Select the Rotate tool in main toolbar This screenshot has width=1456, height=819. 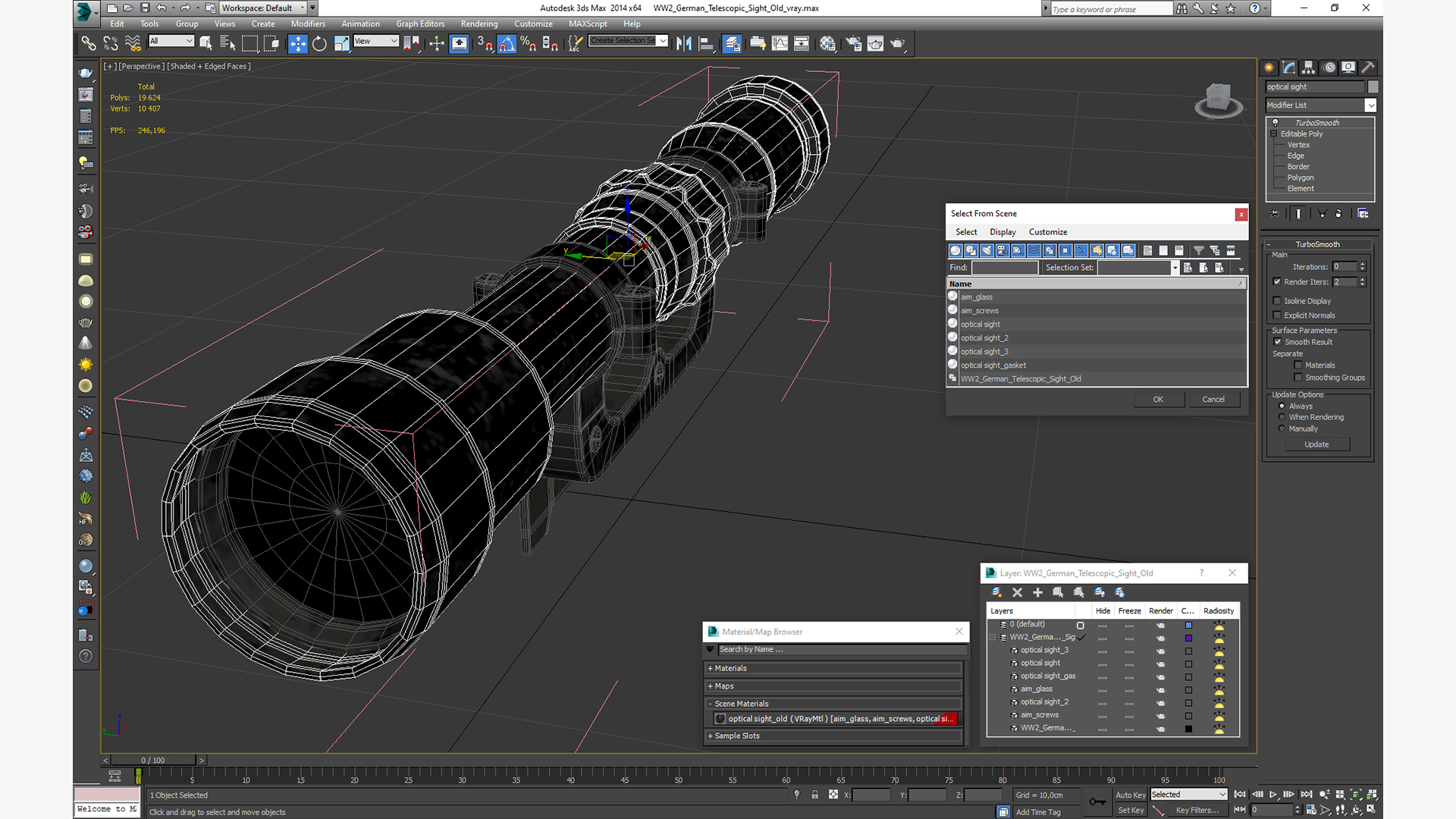pos(319,44)
